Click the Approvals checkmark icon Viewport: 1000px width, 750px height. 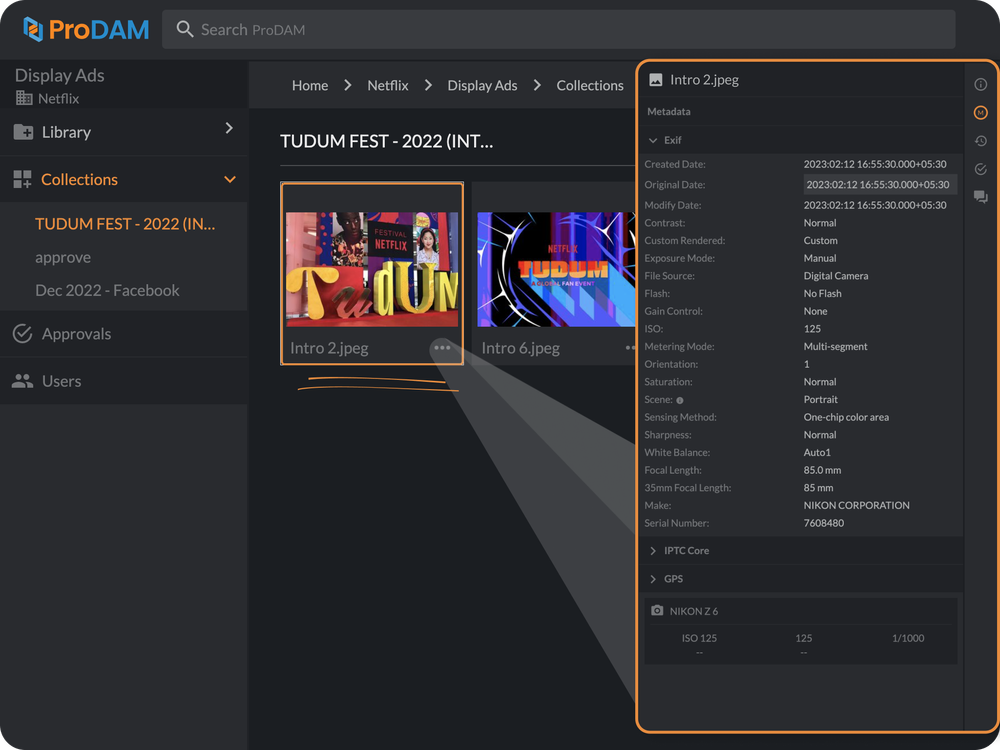22,334
